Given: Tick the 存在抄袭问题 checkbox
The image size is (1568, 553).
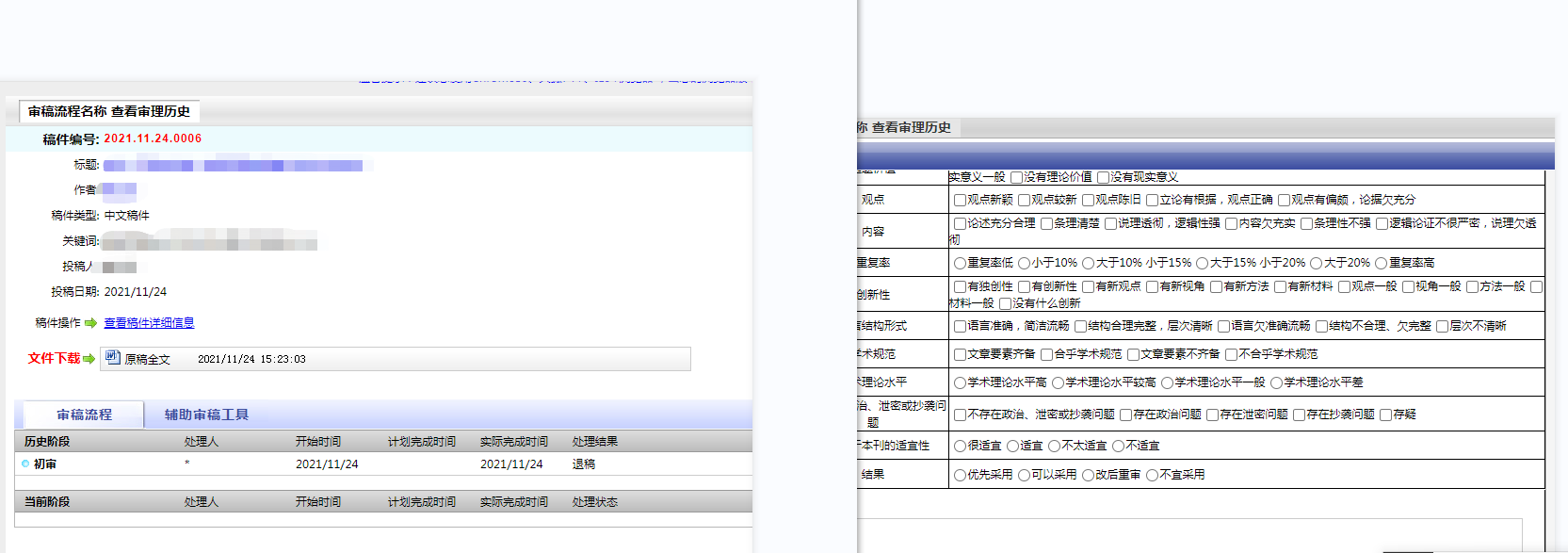Looking at the screenshot, I should point(1299,415).
